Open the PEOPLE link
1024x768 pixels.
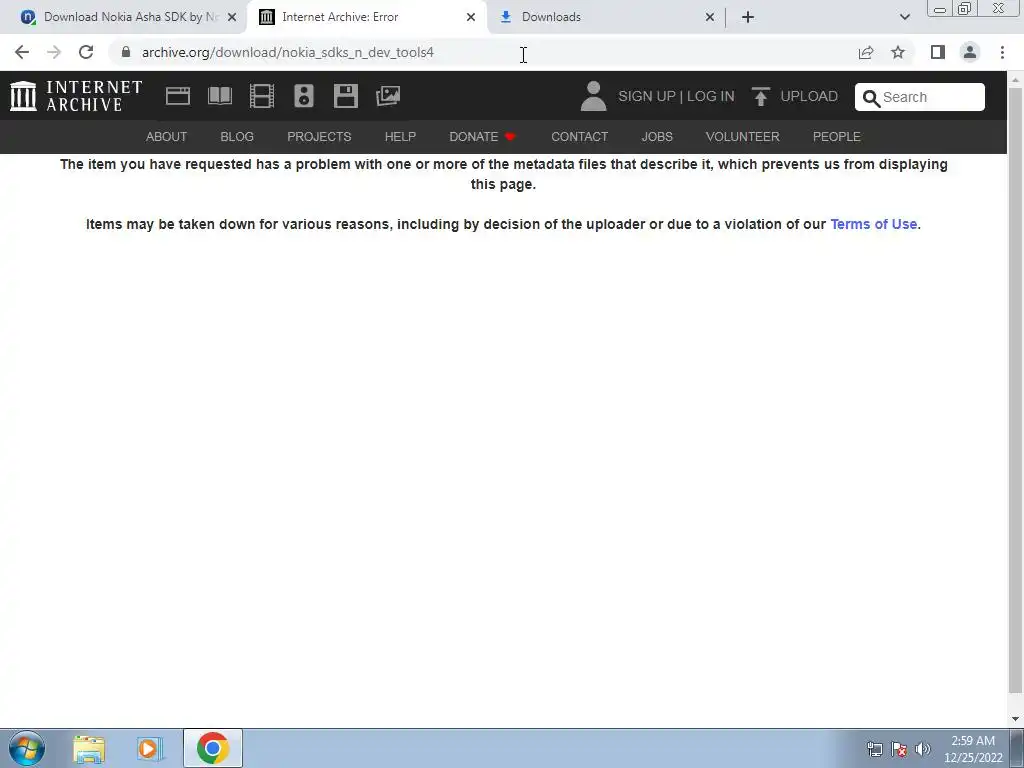[x=837, y=136]
